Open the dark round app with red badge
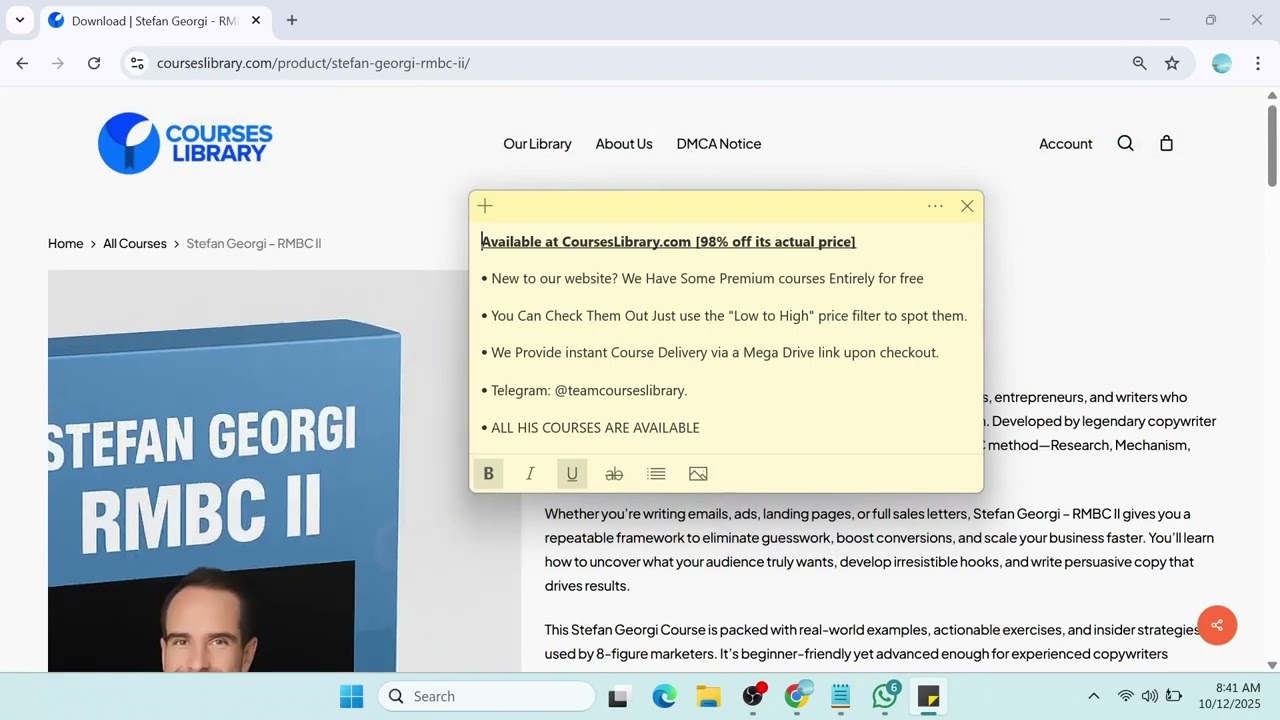 click(x=753, y=696)
